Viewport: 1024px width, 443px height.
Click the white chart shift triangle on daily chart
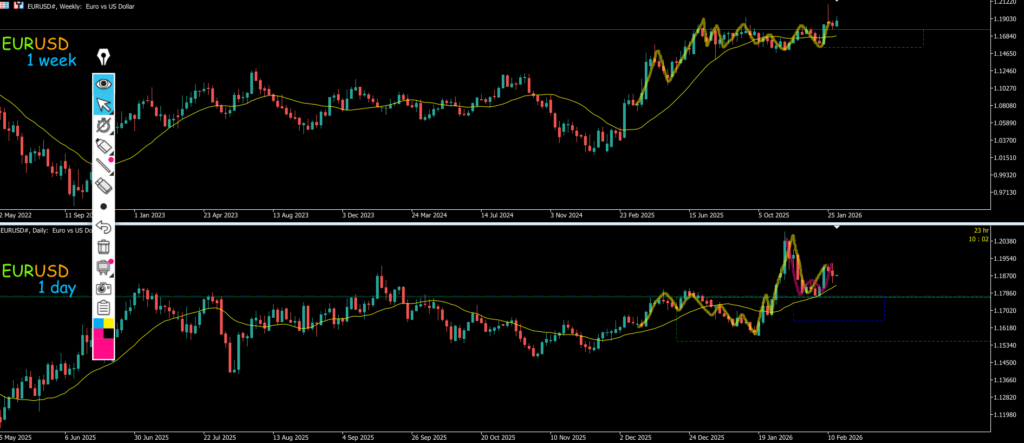pos(837,229)
